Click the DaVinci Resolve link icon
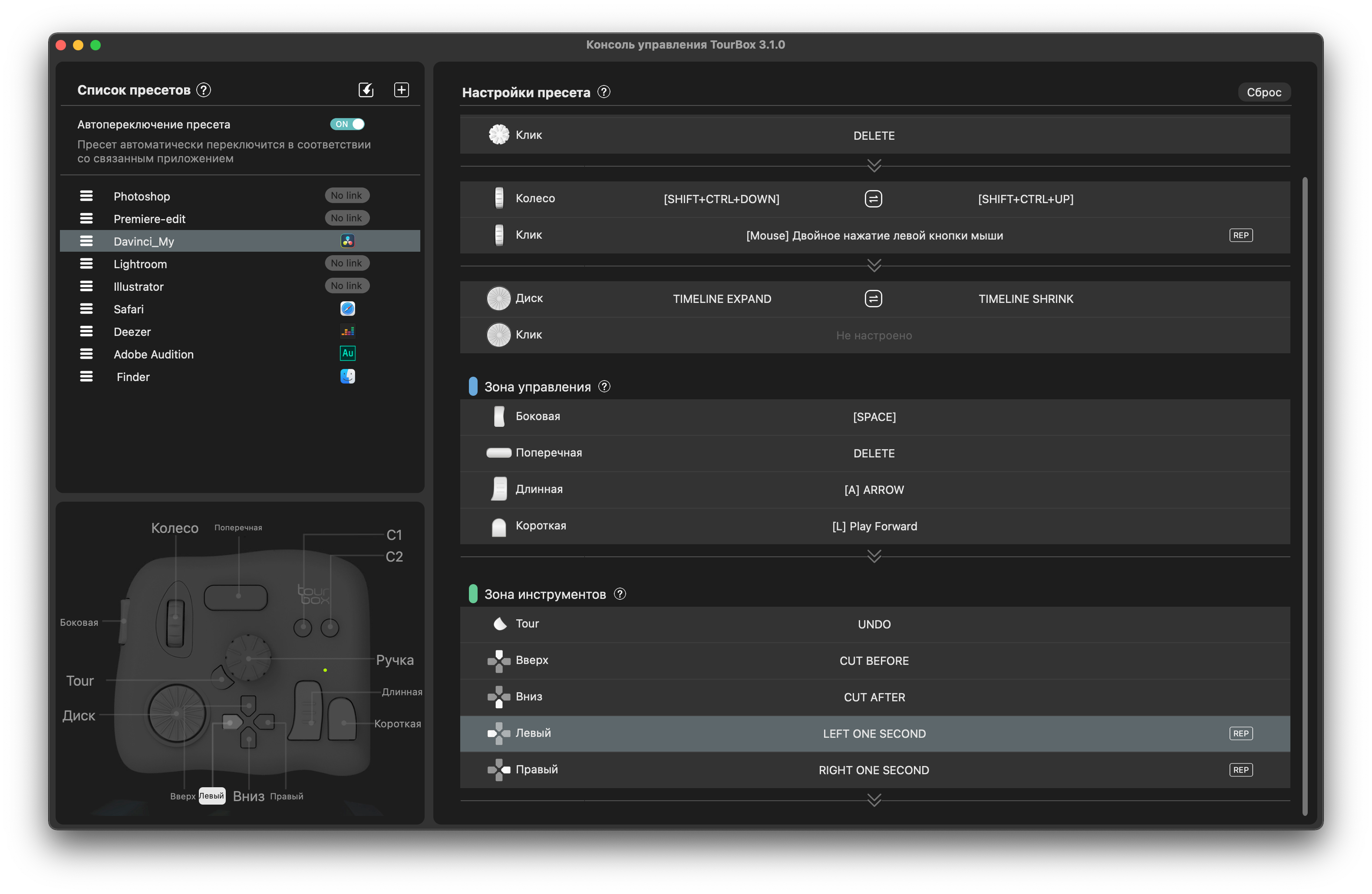This screenshot has height=894, width=1372. (x=347, y=241)
